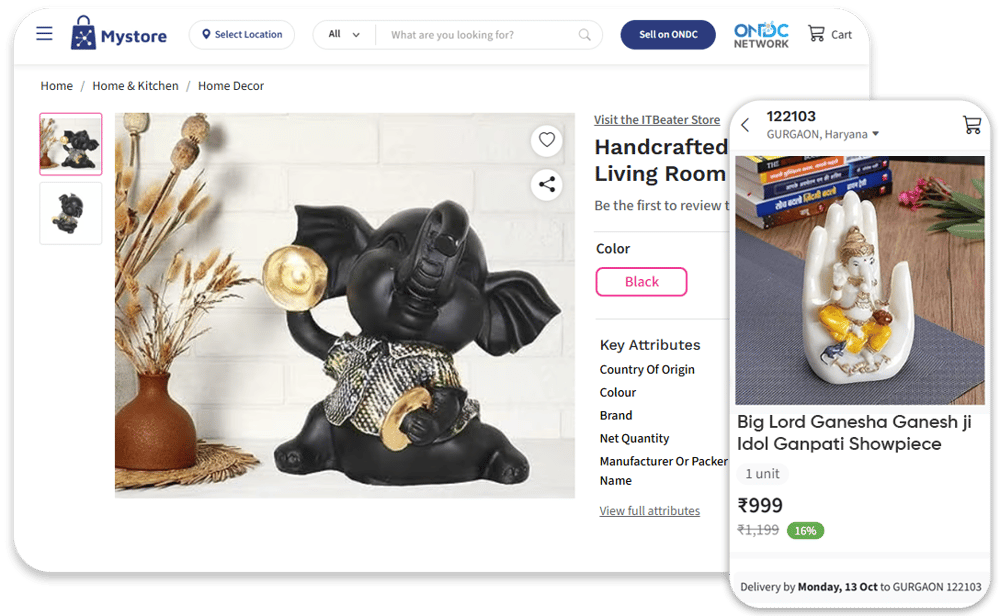Add product to wishlist with heart icon

pos(547,140)
